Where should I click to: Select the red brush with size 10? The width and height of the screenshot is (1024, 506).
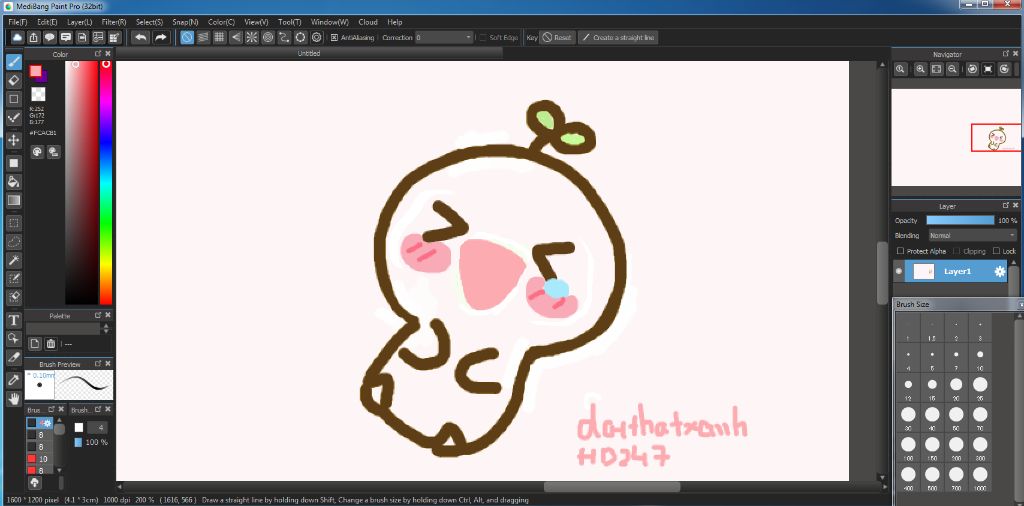pyautogui.click(x=40, y=459)
